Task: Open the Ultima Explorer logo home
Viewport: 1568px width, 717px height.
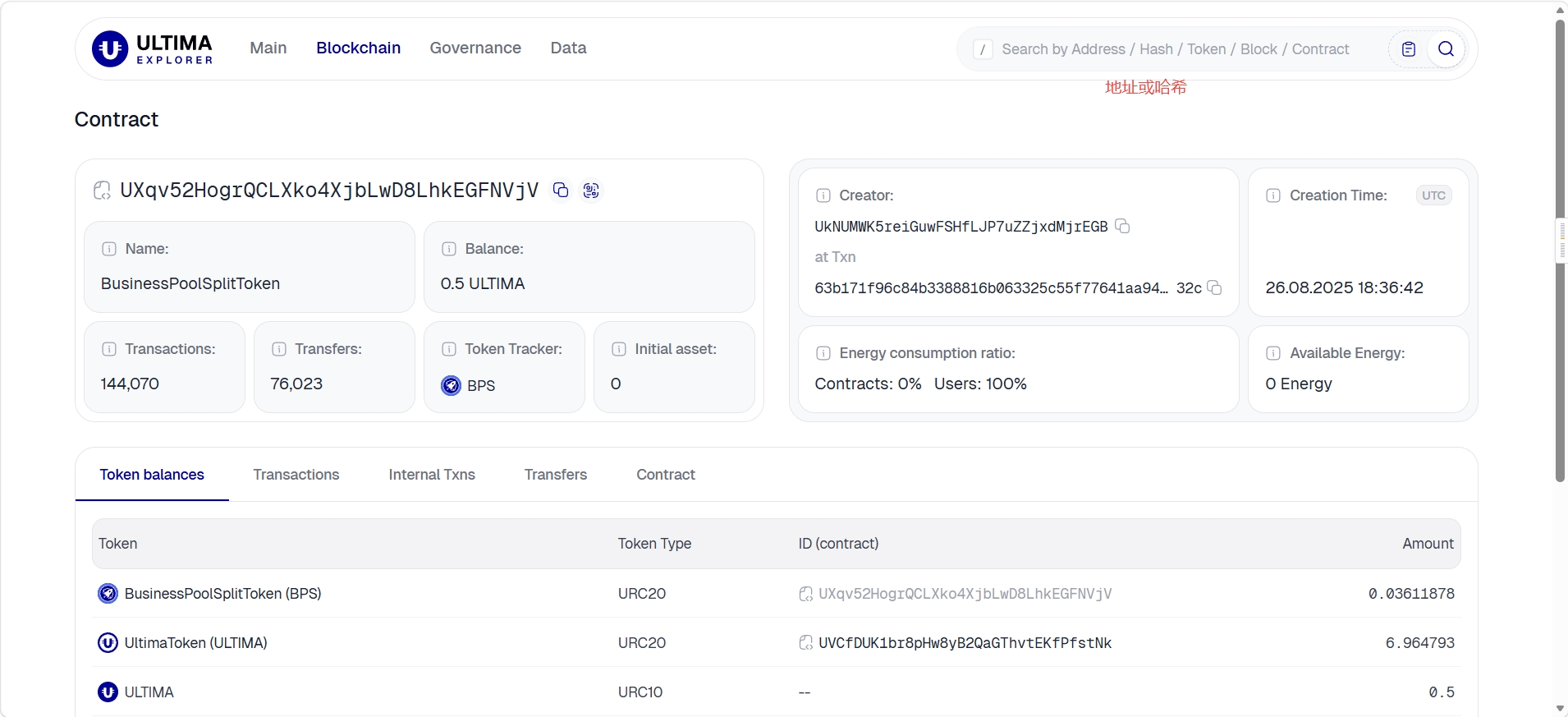Action: click(153, 49)
